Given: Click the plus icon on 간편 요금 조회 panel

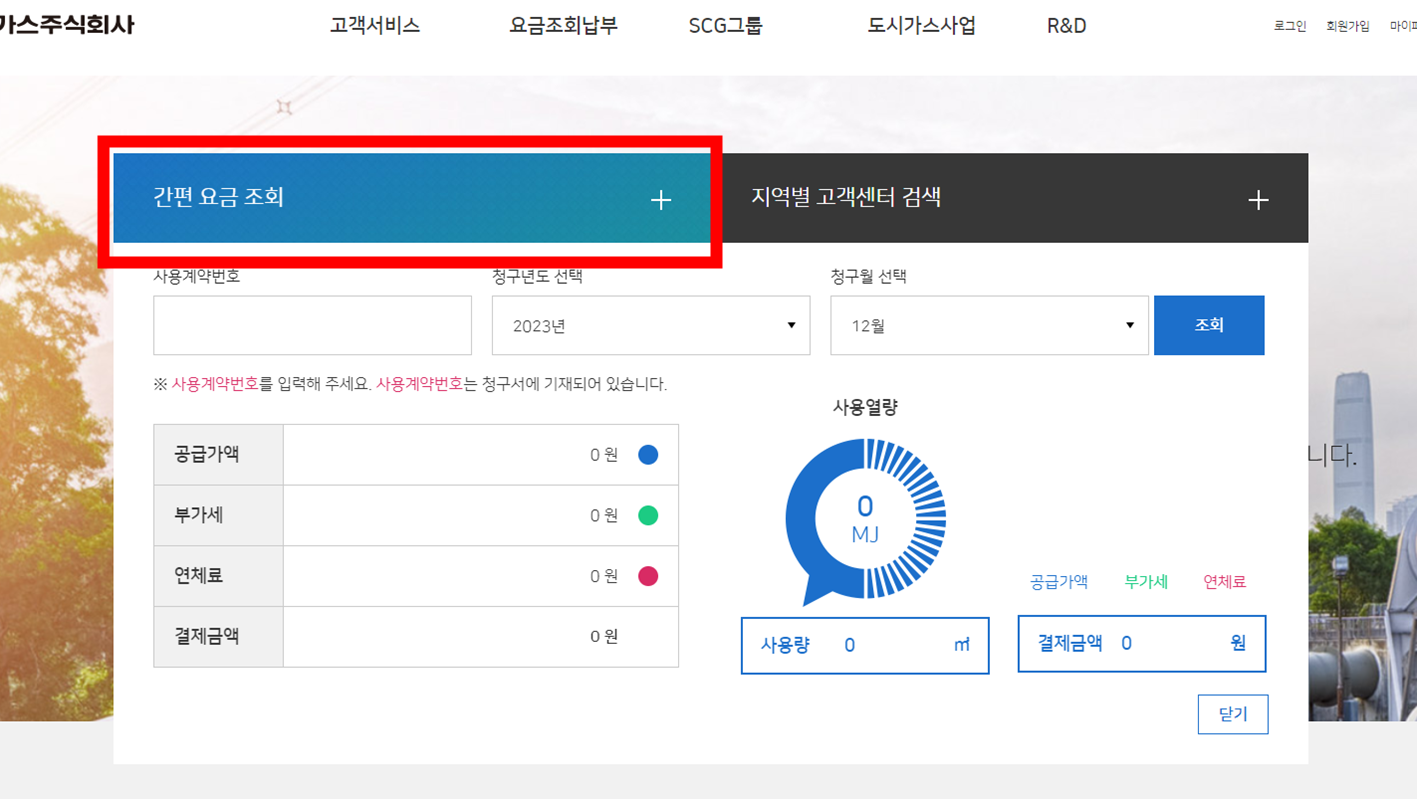Looking at the screenshot, I should point(660,199).
